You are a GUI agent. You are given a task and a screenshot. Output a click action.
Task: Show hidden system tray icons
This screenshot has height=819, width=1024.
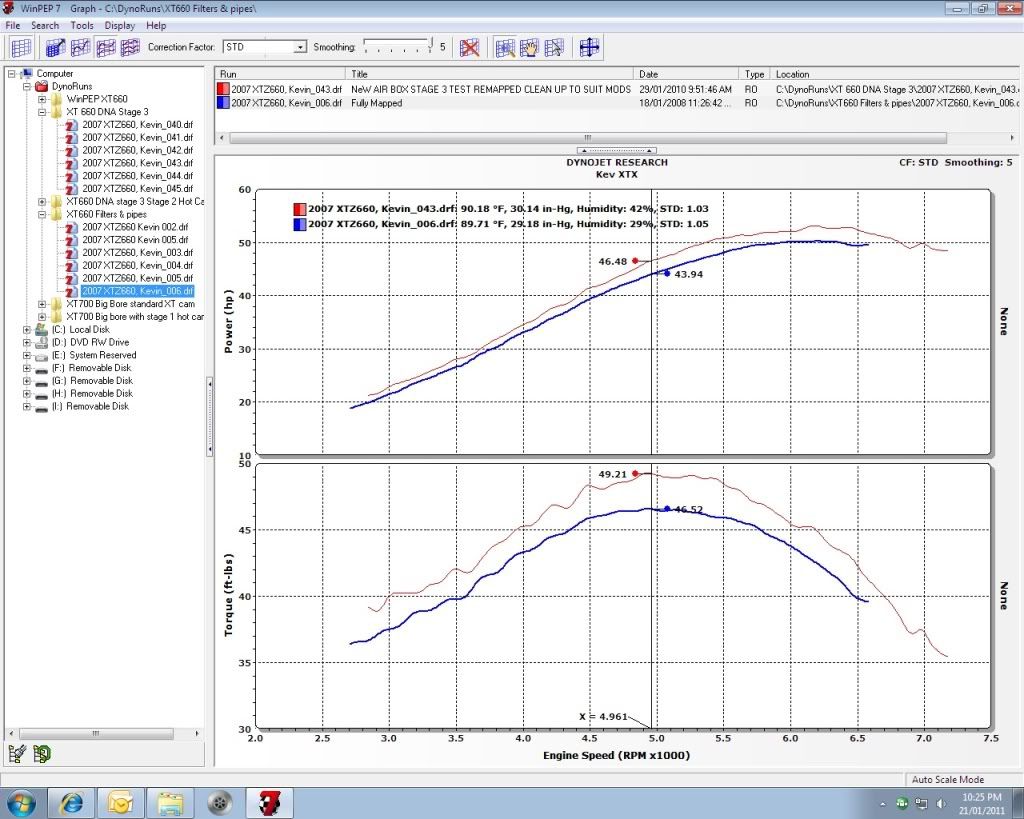pyautogui.click(x=883, y=804)
